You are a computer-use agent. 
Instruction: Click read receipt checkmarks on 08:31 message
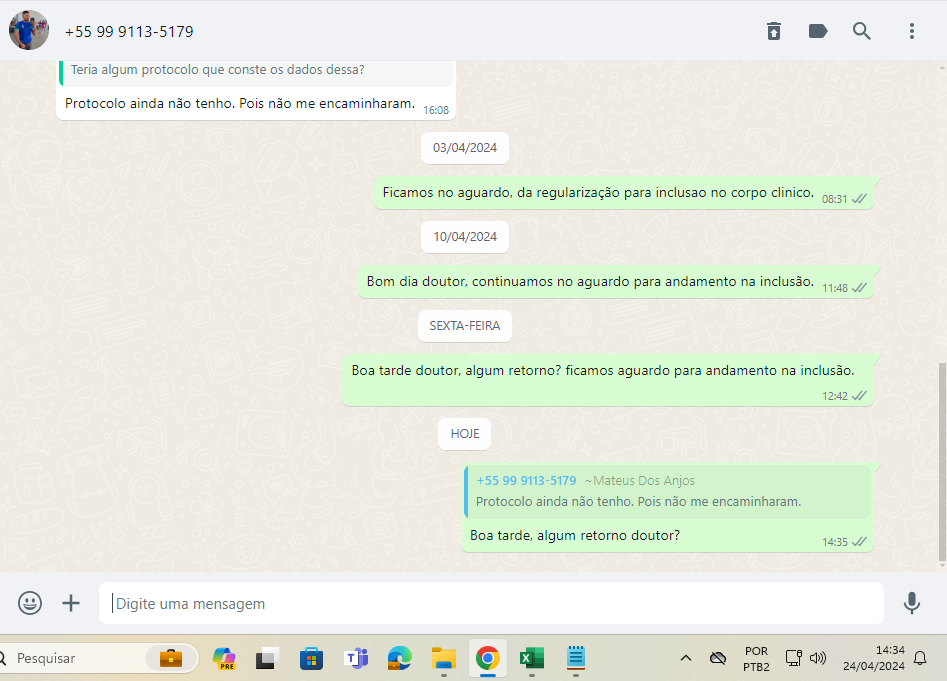pyautogui.click(x=859, y=199)
